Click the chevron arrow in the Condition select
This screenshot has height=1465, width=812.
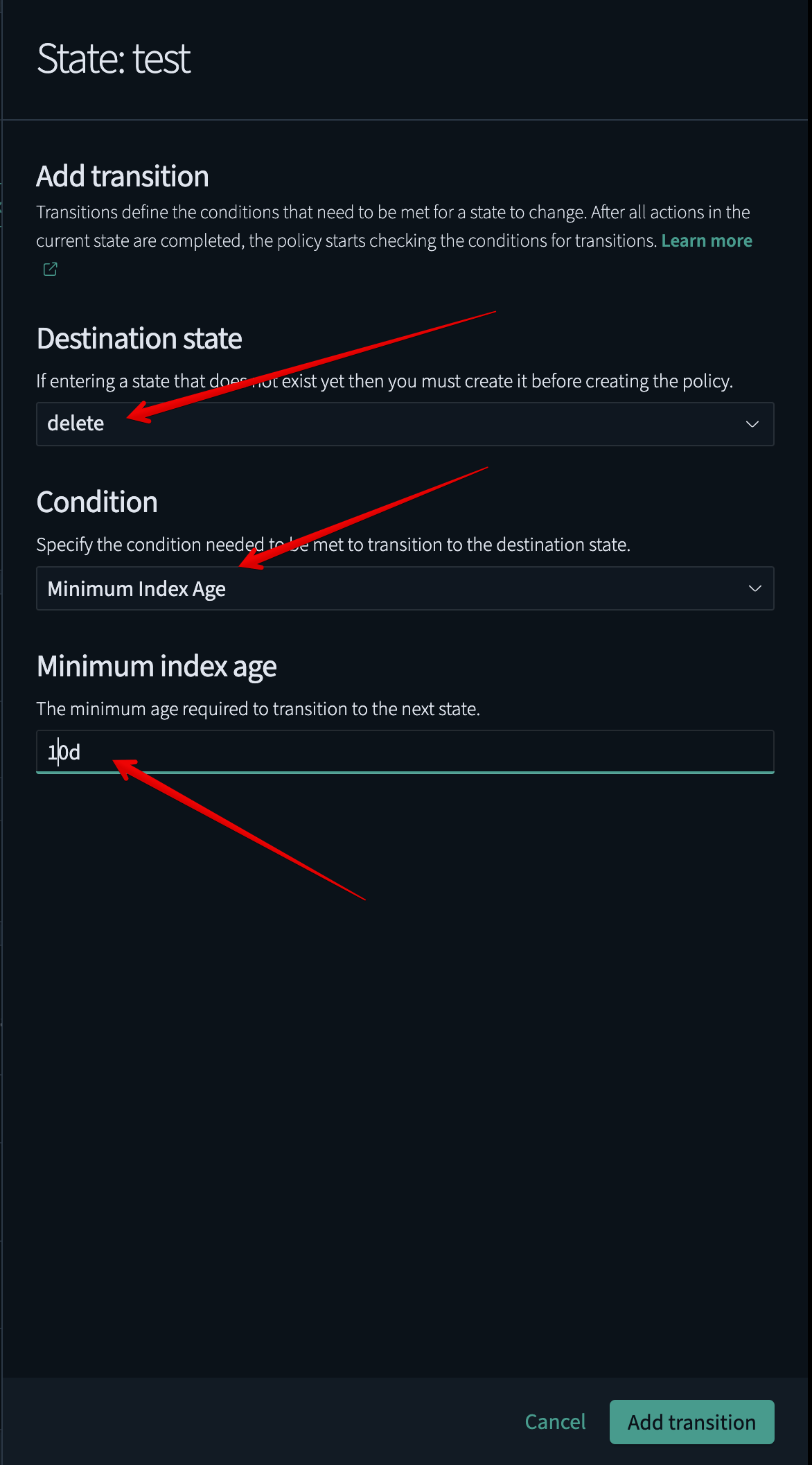pos(754,588)
